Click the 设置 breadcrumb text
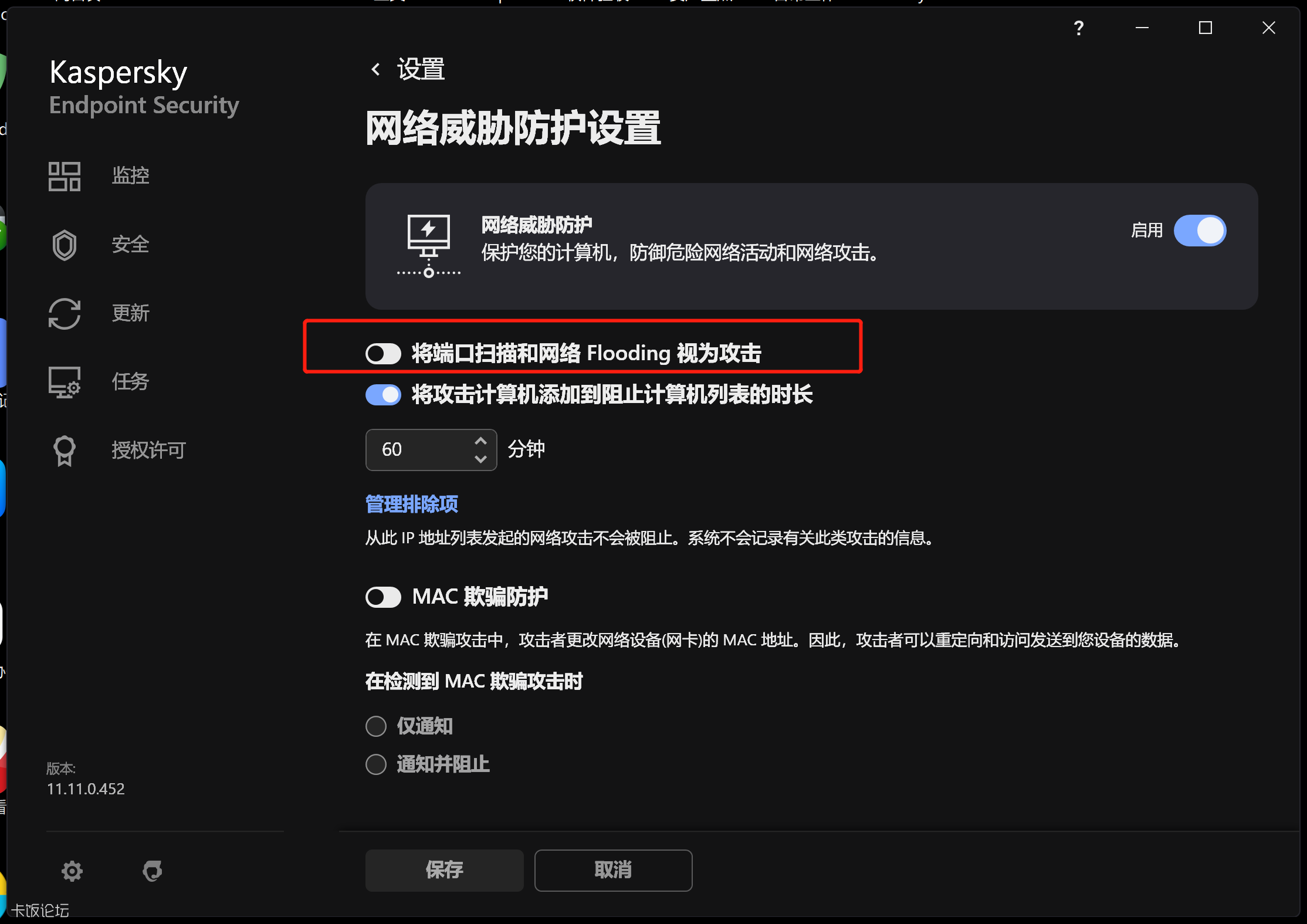The width and height of the screenshot is (1307, 924). pos(421,69)
